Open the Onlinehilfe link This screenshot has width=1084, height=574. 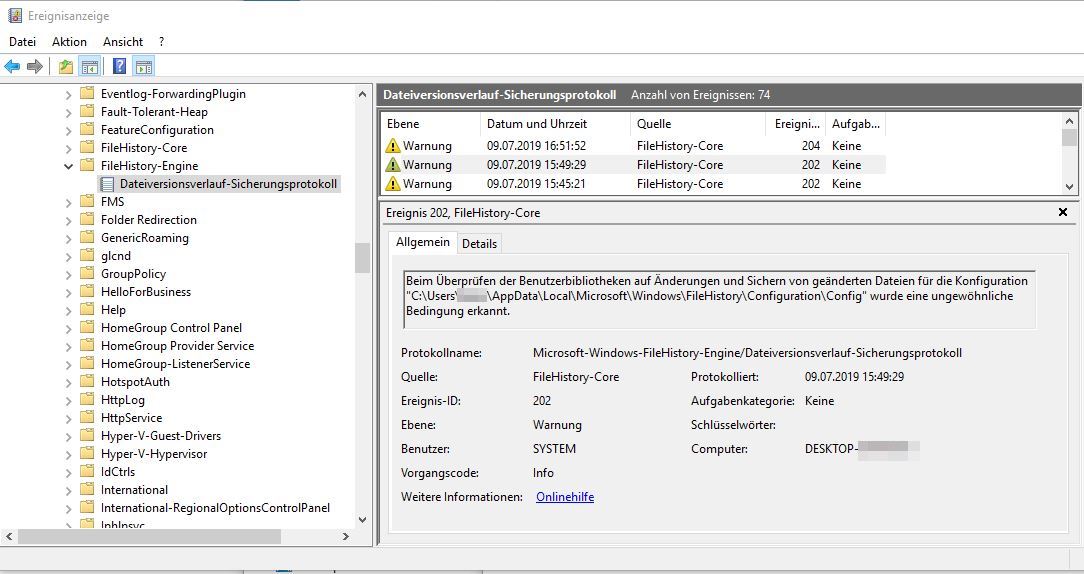[565, 497]
